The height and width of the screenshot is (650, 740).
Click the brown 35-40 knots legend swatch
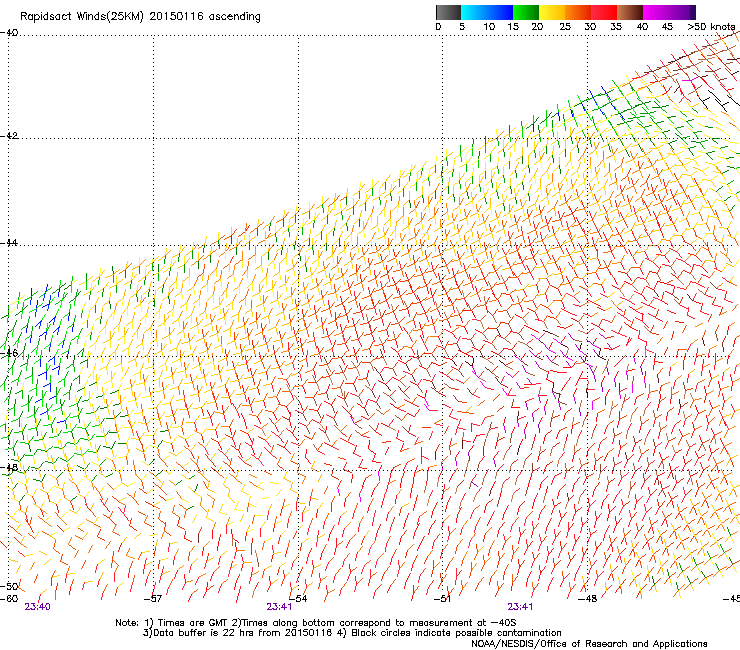(x=630, y=12)
